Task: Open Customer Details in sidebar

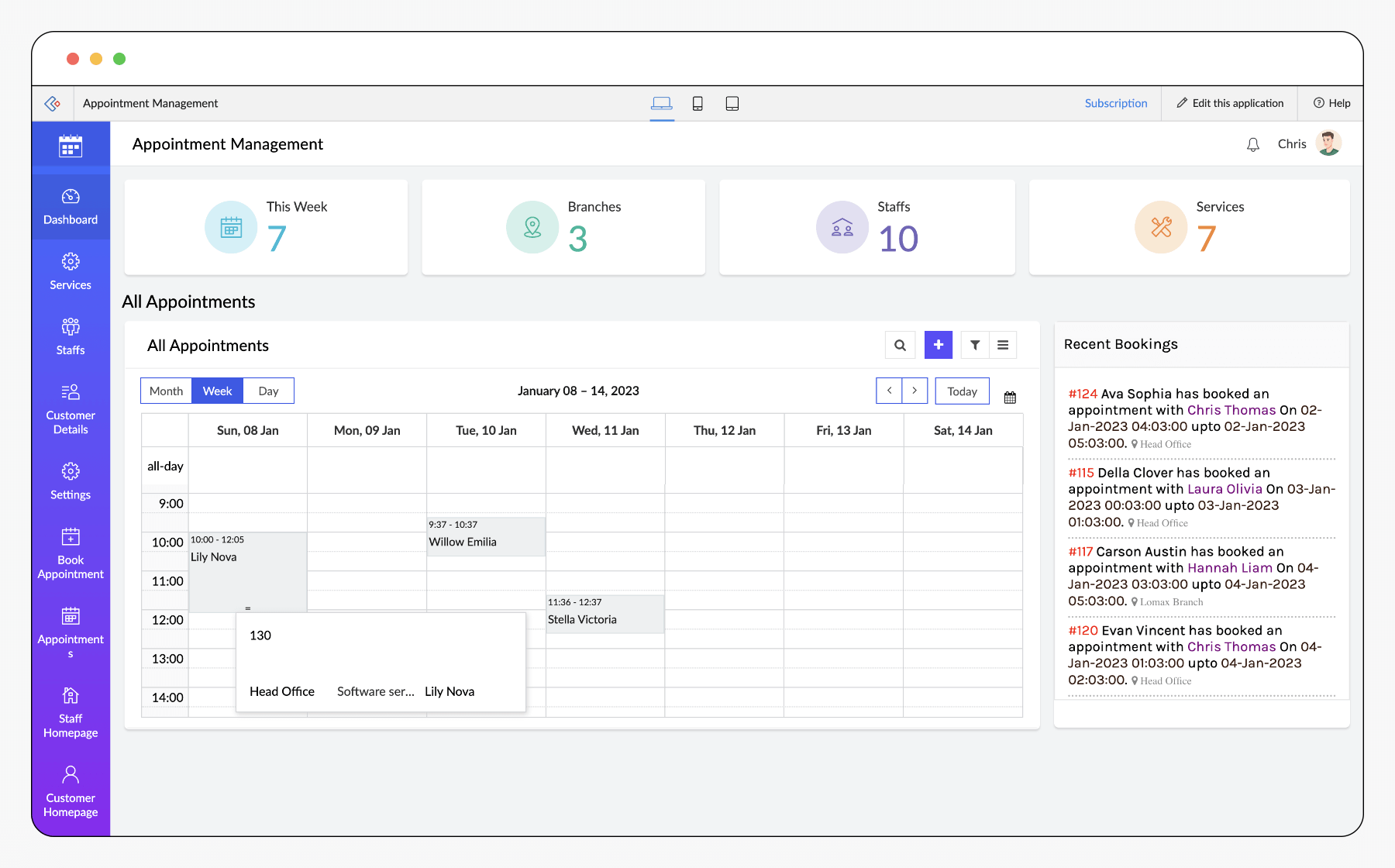Action: (71, 409)
